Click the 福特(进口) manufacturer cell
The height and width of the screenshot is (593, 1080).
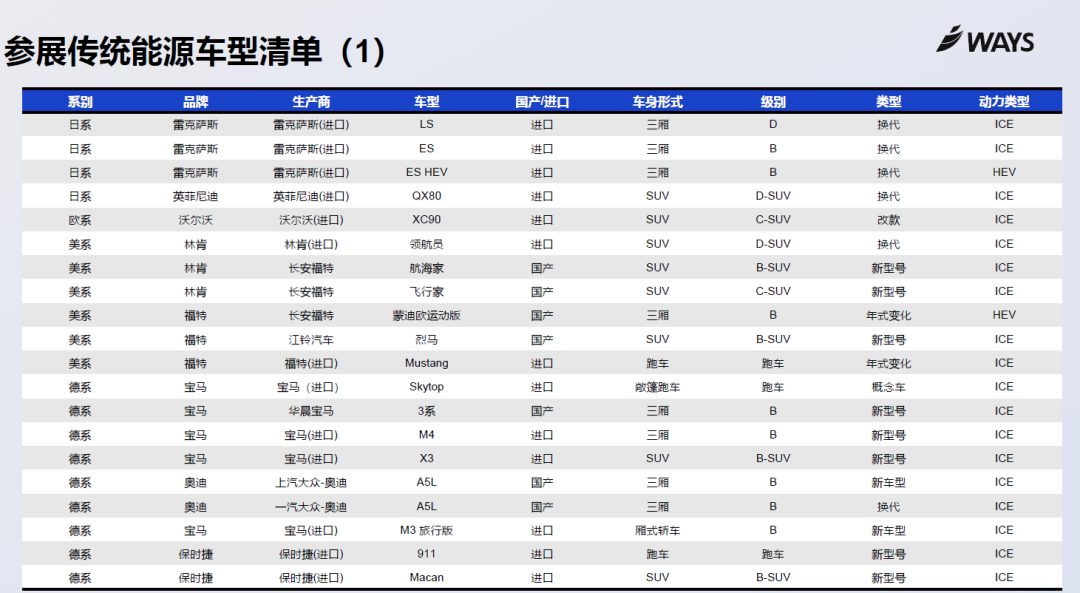pos(311,363)
